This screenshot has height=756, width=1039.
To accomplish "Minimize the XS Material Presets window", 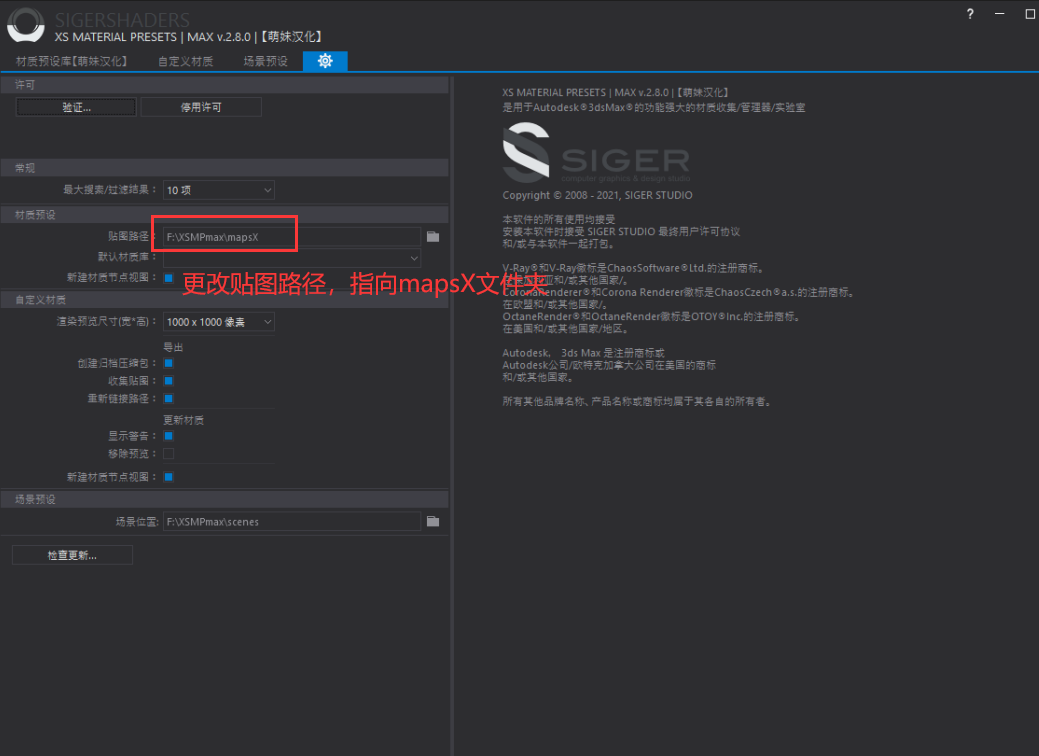I will pyautogui.click(x=999, y=14).
